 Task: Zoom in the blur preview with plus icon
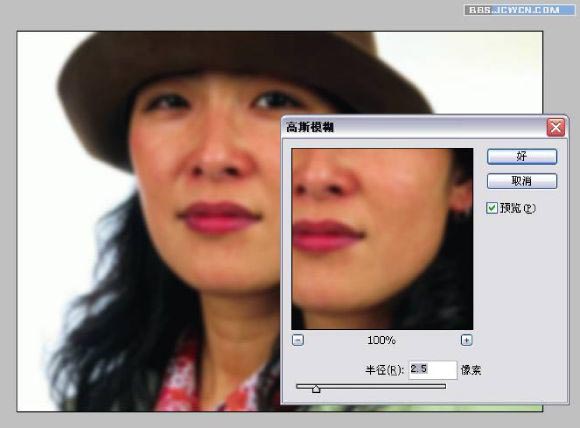466,340
